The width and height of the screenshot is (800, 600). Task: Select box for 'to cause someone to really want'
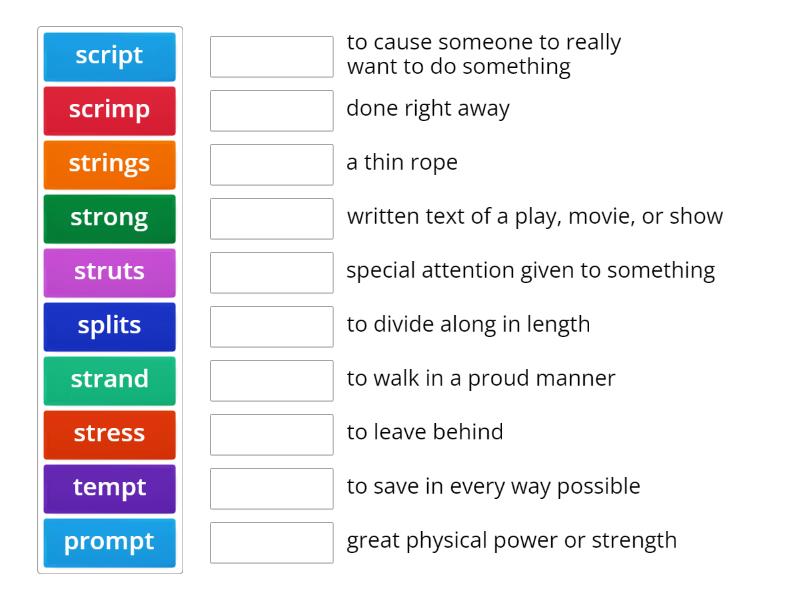tap(271, 56)
